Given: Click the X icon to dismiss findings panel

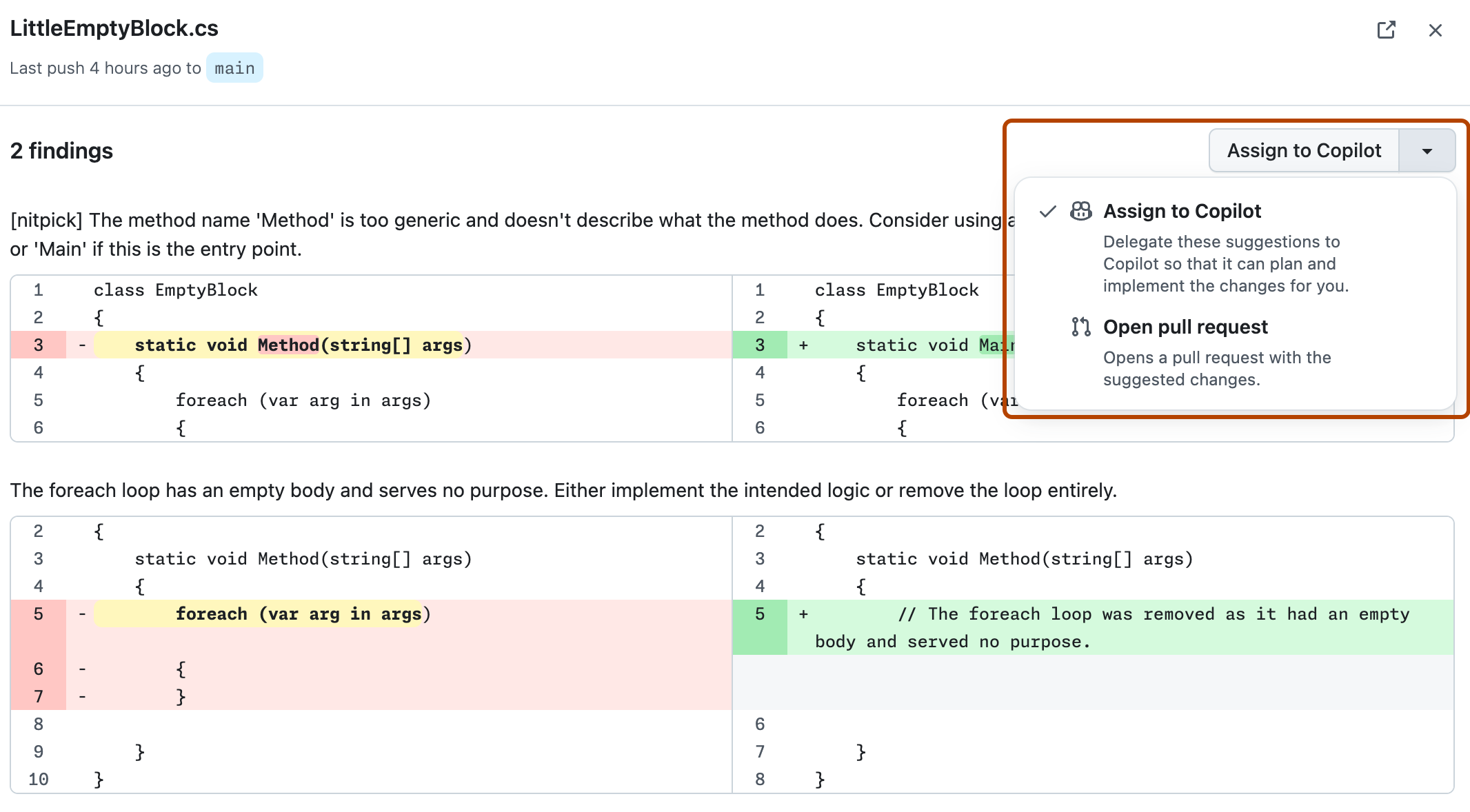Looking at the screenshot, I should click(1435, 30).
